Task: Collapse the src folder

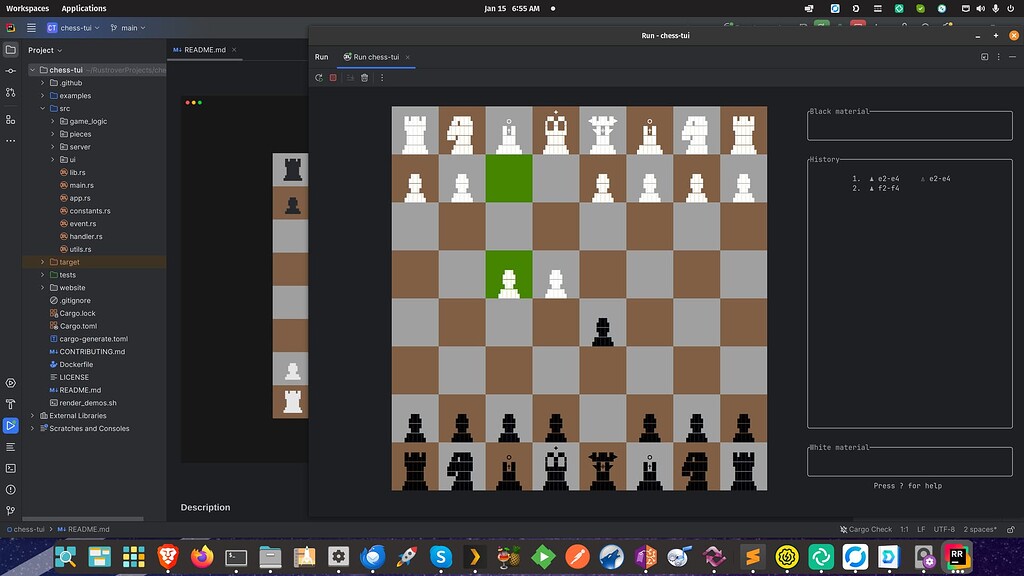Action: [x=43, y=108]
